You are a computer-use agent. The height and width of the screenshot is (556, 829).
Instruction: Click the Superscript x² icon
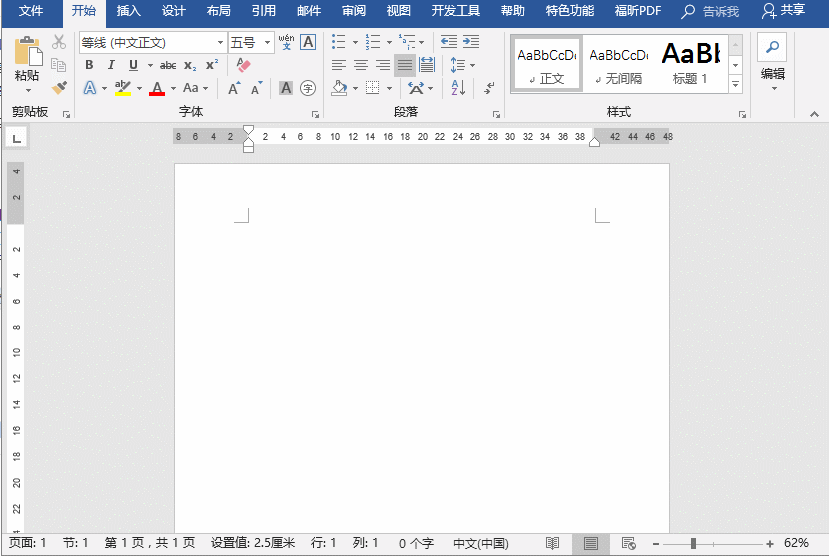click(211, 65)
